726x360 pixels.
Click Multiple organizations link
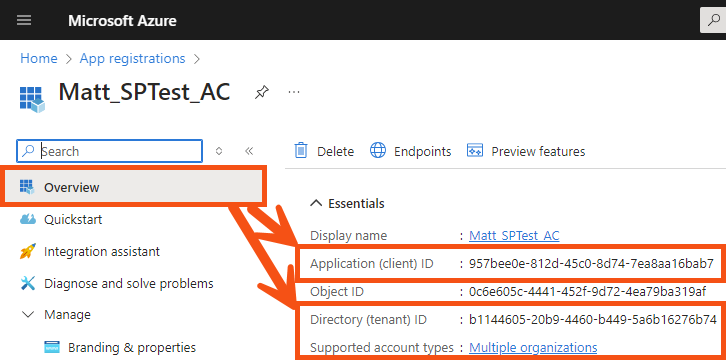pyautogui.click(x=533, y=347)
